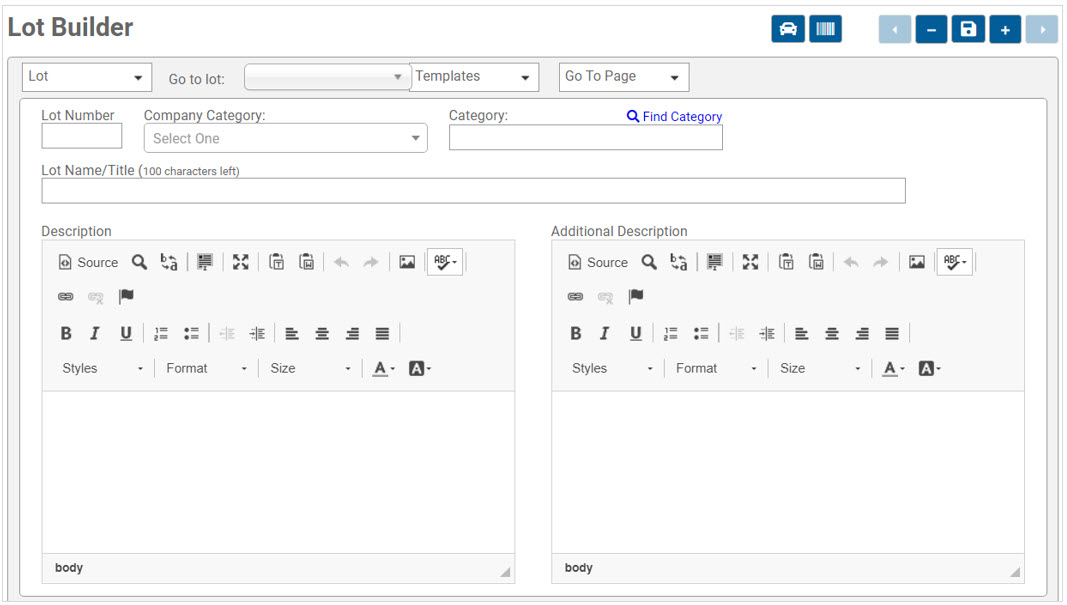Open Format dropdown in Description editor

[206, 368]
